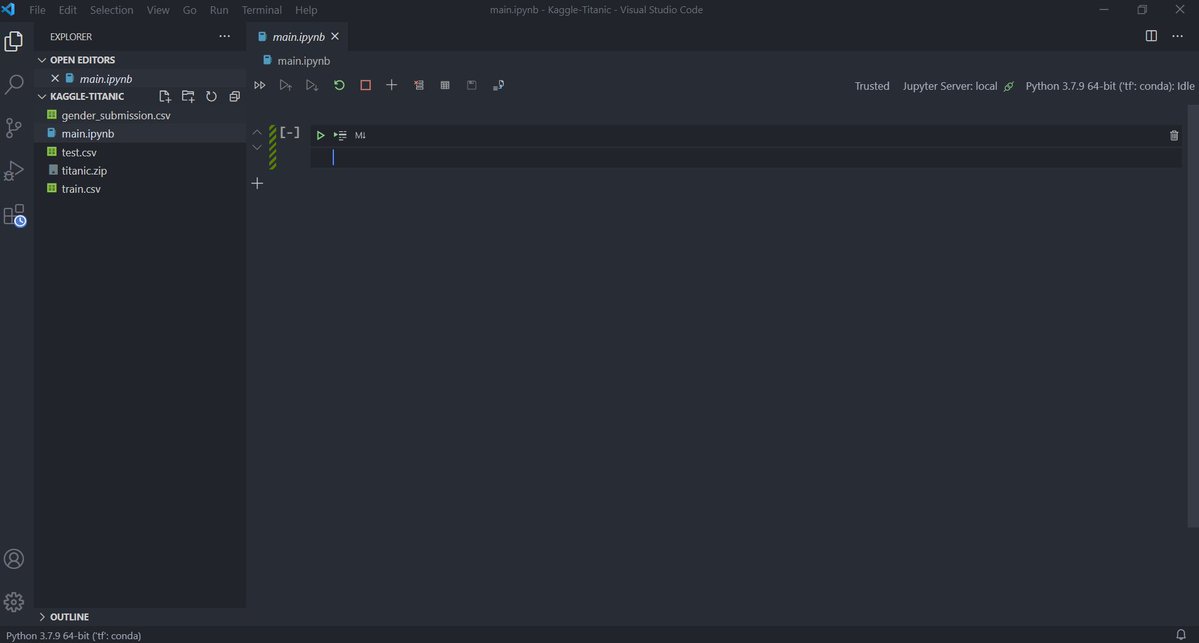The height and width of the screenshot is (643, 1199).
Task: Click inside the empty code cell editor
Action: point(746,158)
